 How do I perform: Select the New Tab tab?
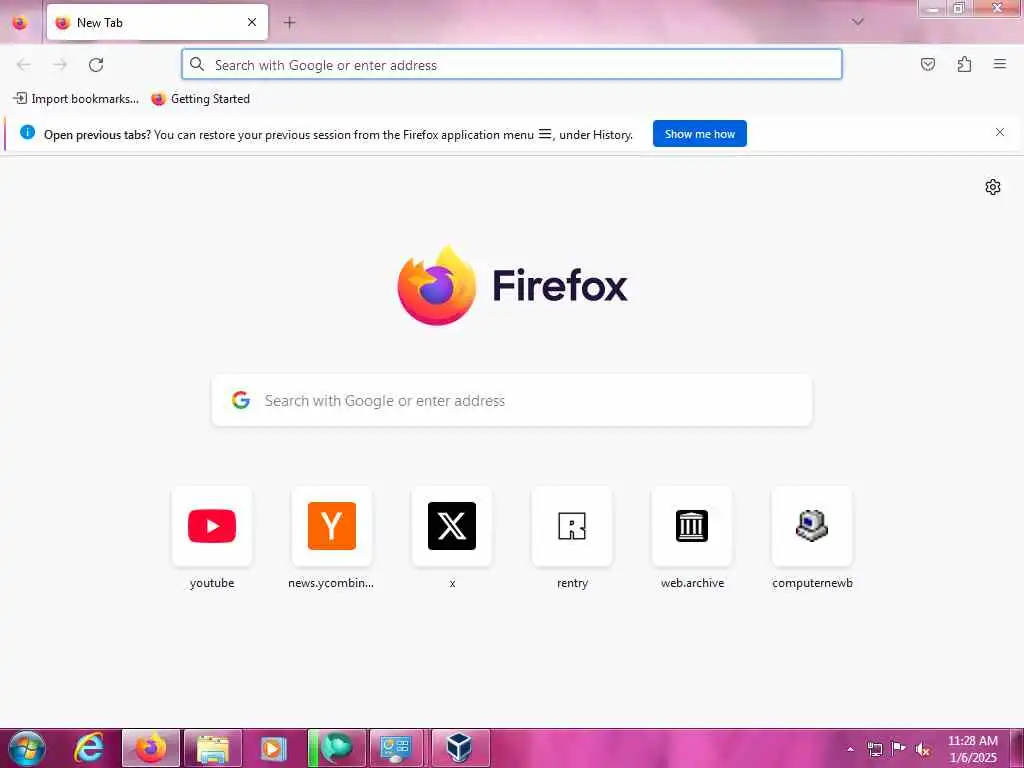tap(157, 22)
